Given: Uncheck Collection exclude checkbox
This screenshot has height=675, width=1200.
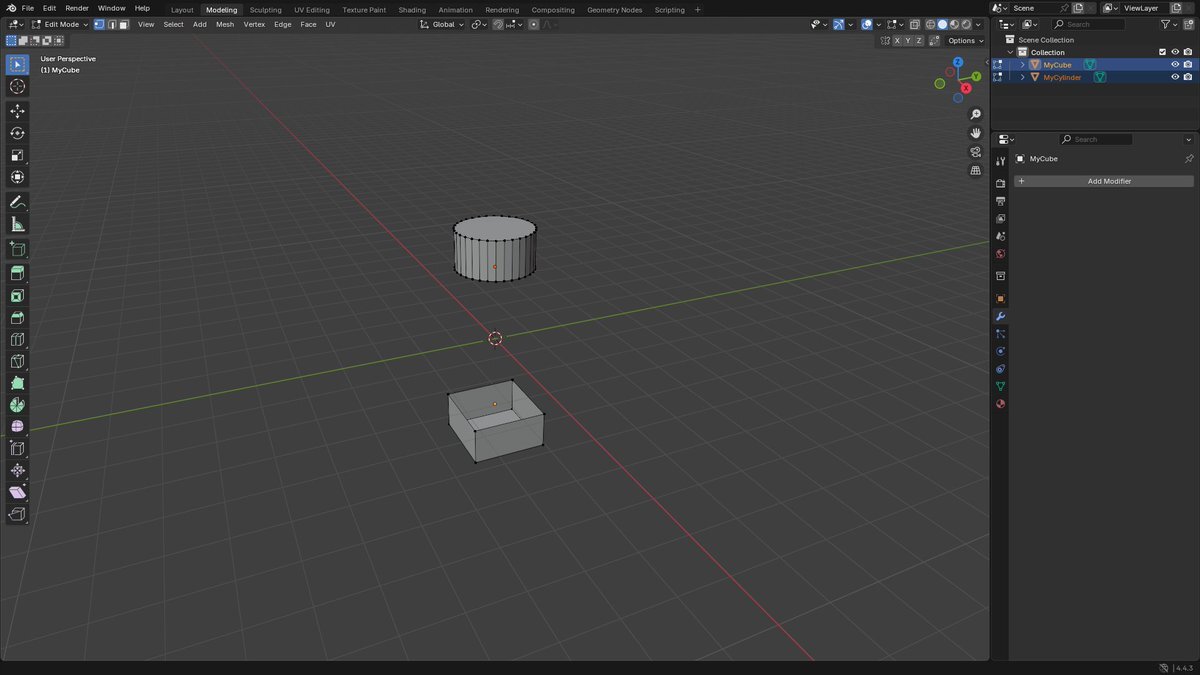Looking at the screenshot, I should click(1162, 52).
